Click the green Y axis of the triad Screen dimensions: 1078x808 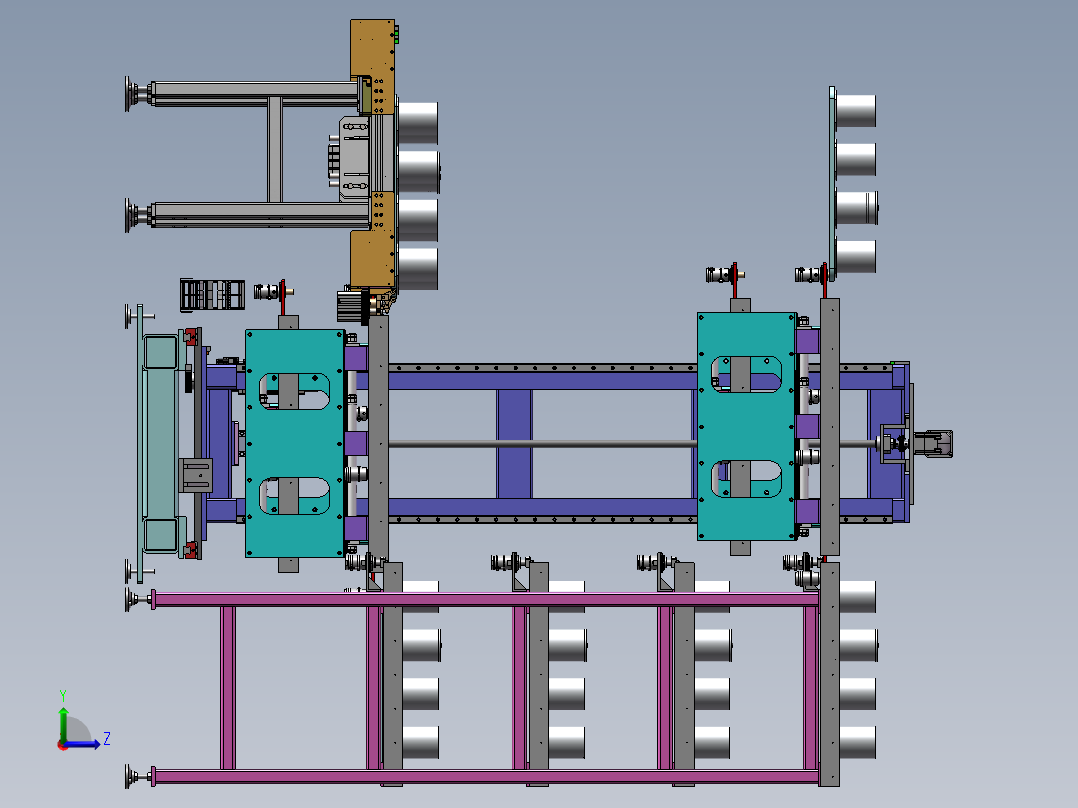click(x=63, y=724)
